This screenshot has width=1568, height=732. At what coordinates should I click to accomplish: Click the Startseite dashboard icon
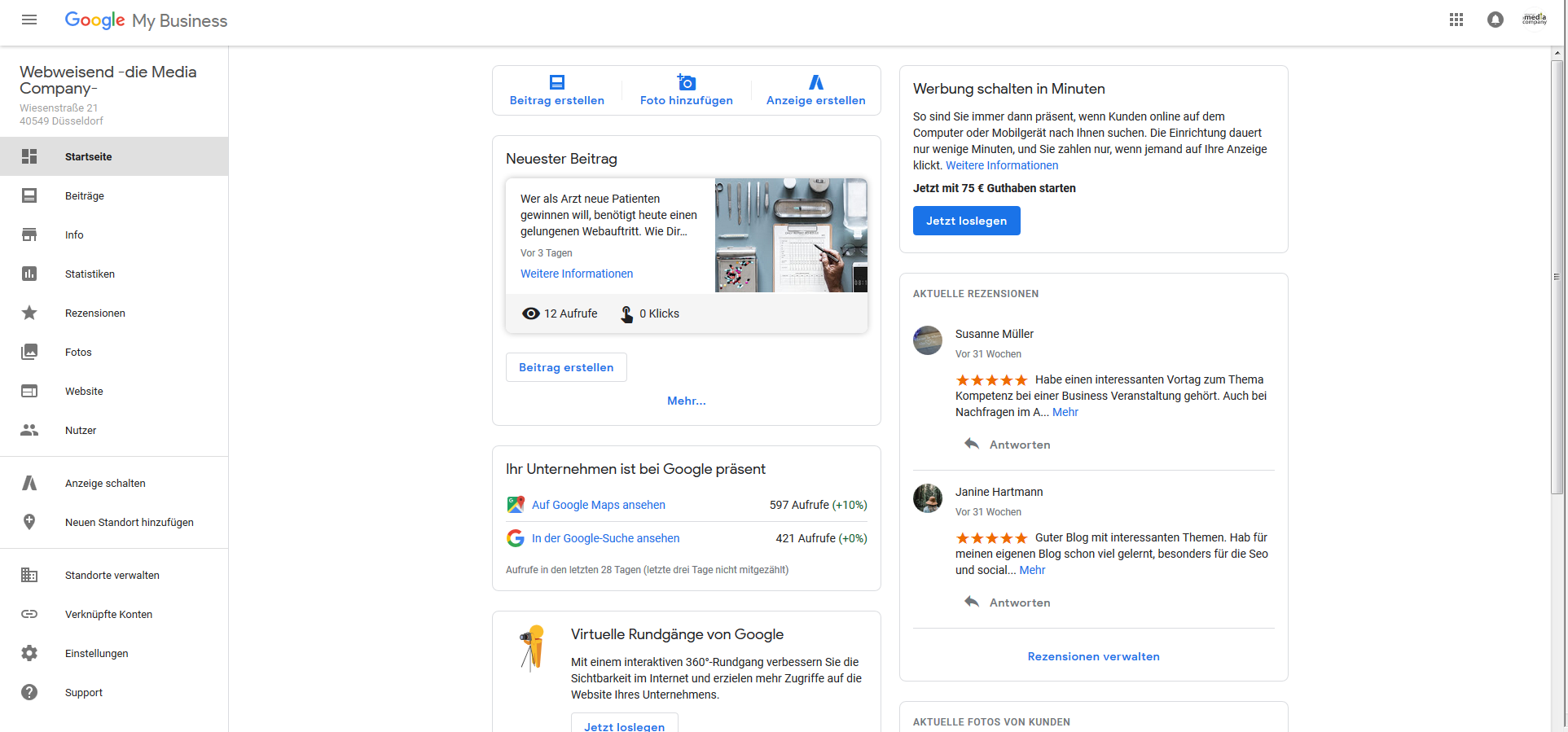[x=29, y=156]
